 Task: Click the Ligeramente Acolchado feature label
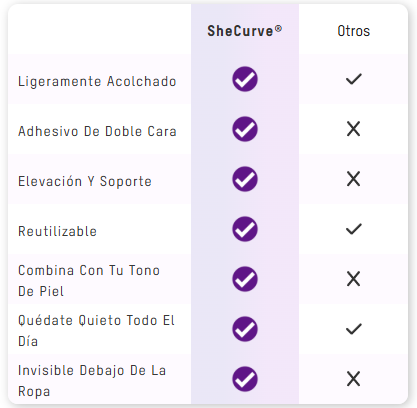[x=97, y=82]
